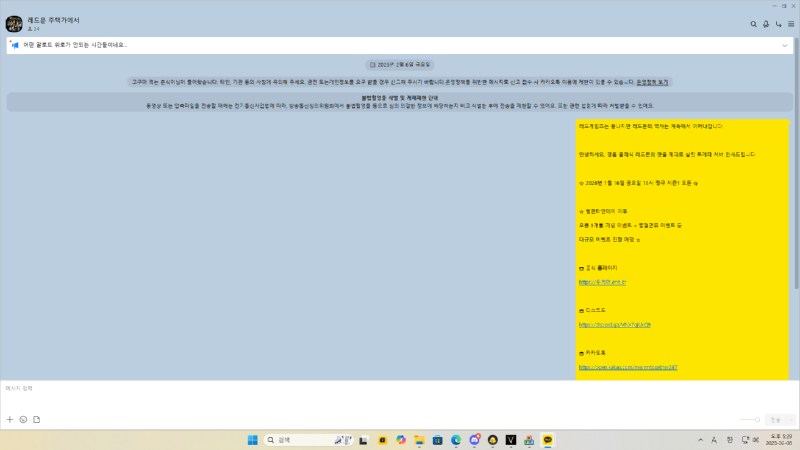Start a voice call with the phone icon
The image size is (800, 450).
click(x=778, y=23)
